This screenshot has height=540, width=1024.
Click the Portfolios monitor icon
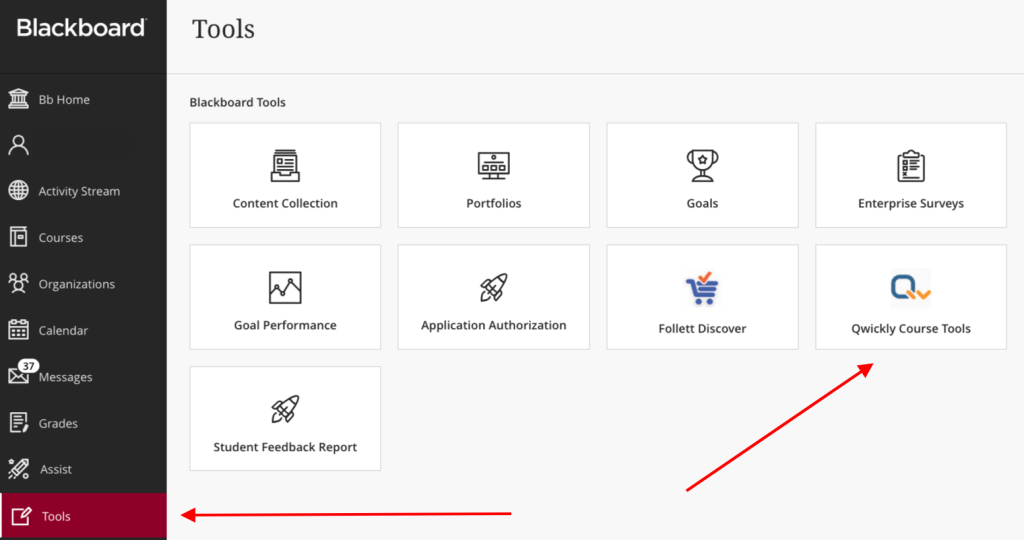494,165
